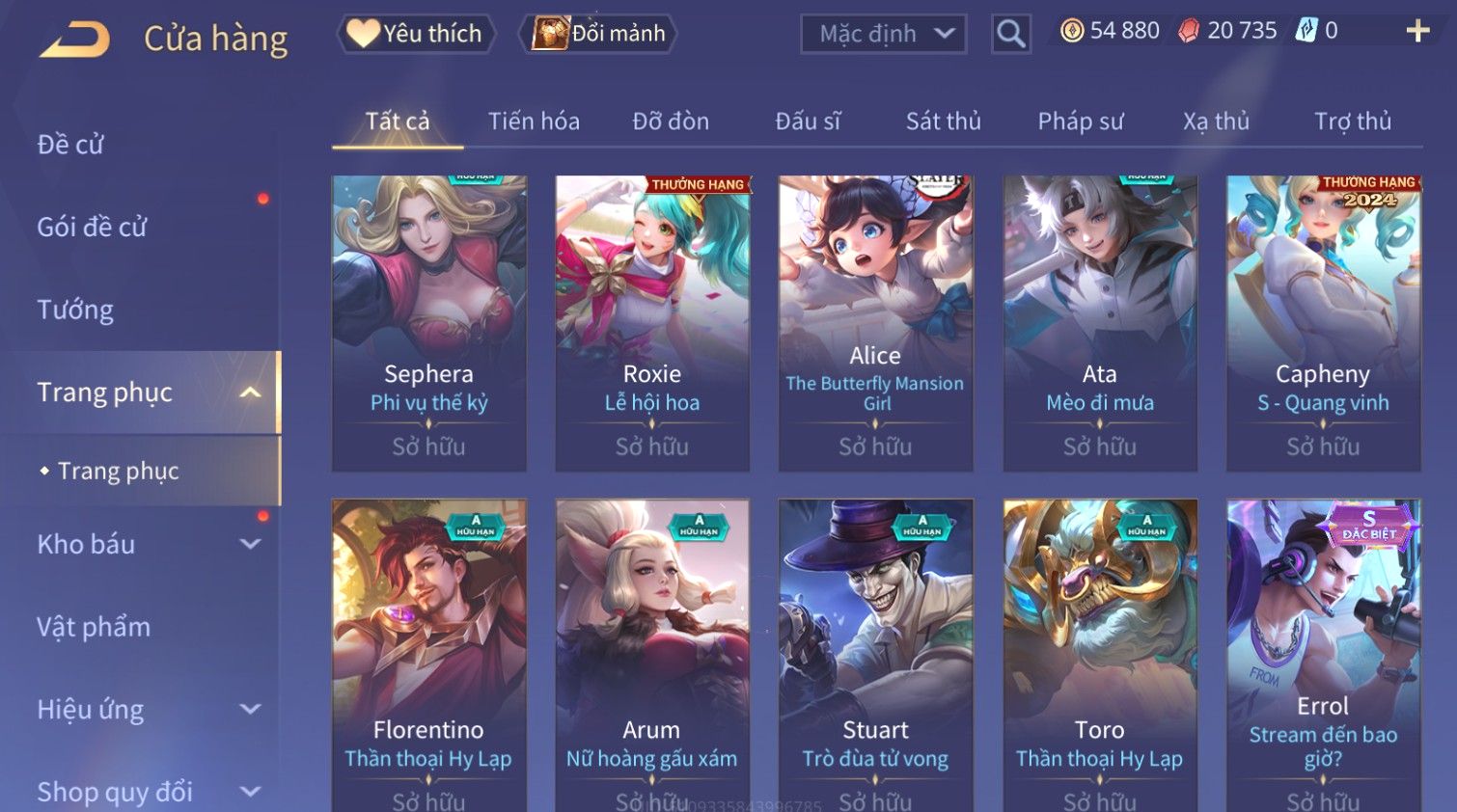This screenshot has width=1457, height=812.
Task: Open the search magnifier icon
Action: (x=1010, y=34)
